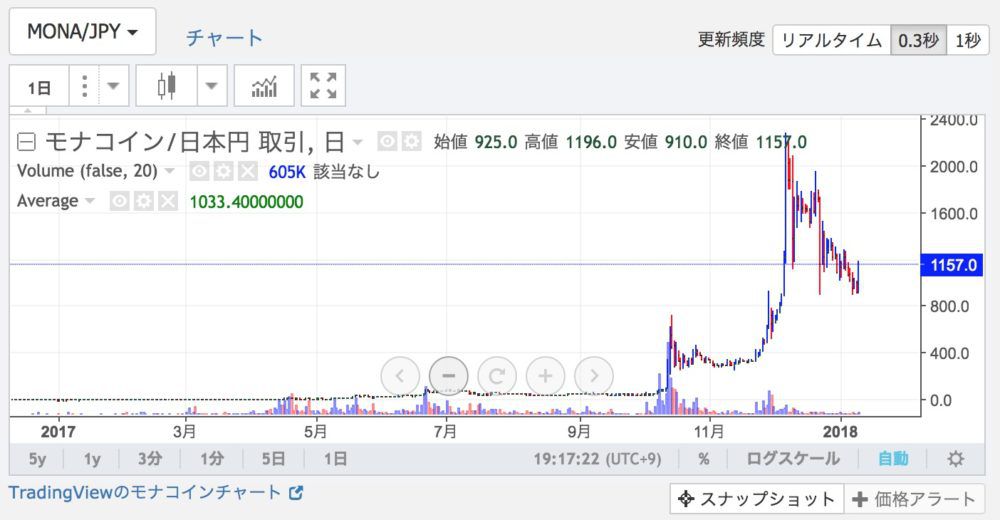Image resolution: width=1000 pixels, height=520 pixels.
Task: Switch to the チャート tab
Action: 224,38
